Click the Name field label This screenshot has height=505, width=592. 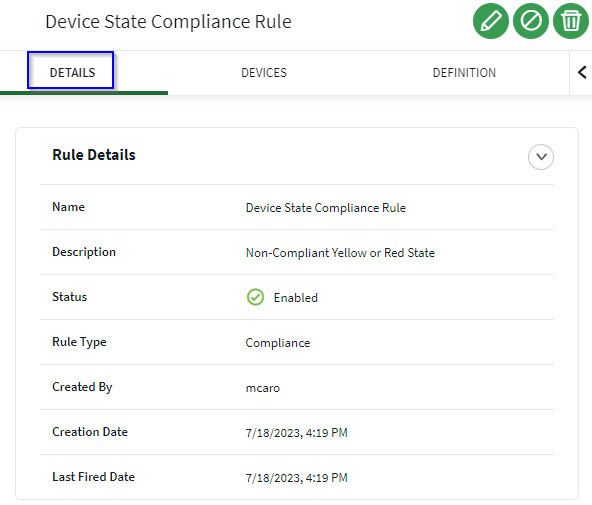click(68, 207)
